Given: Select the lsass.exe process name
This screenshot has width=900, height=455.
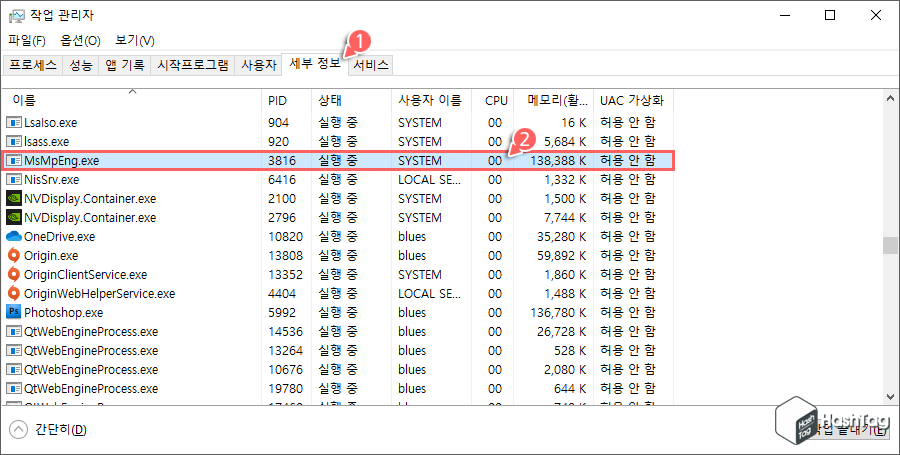Looking at the screenshot, I should pyautogui.click(x=46, y=141).
